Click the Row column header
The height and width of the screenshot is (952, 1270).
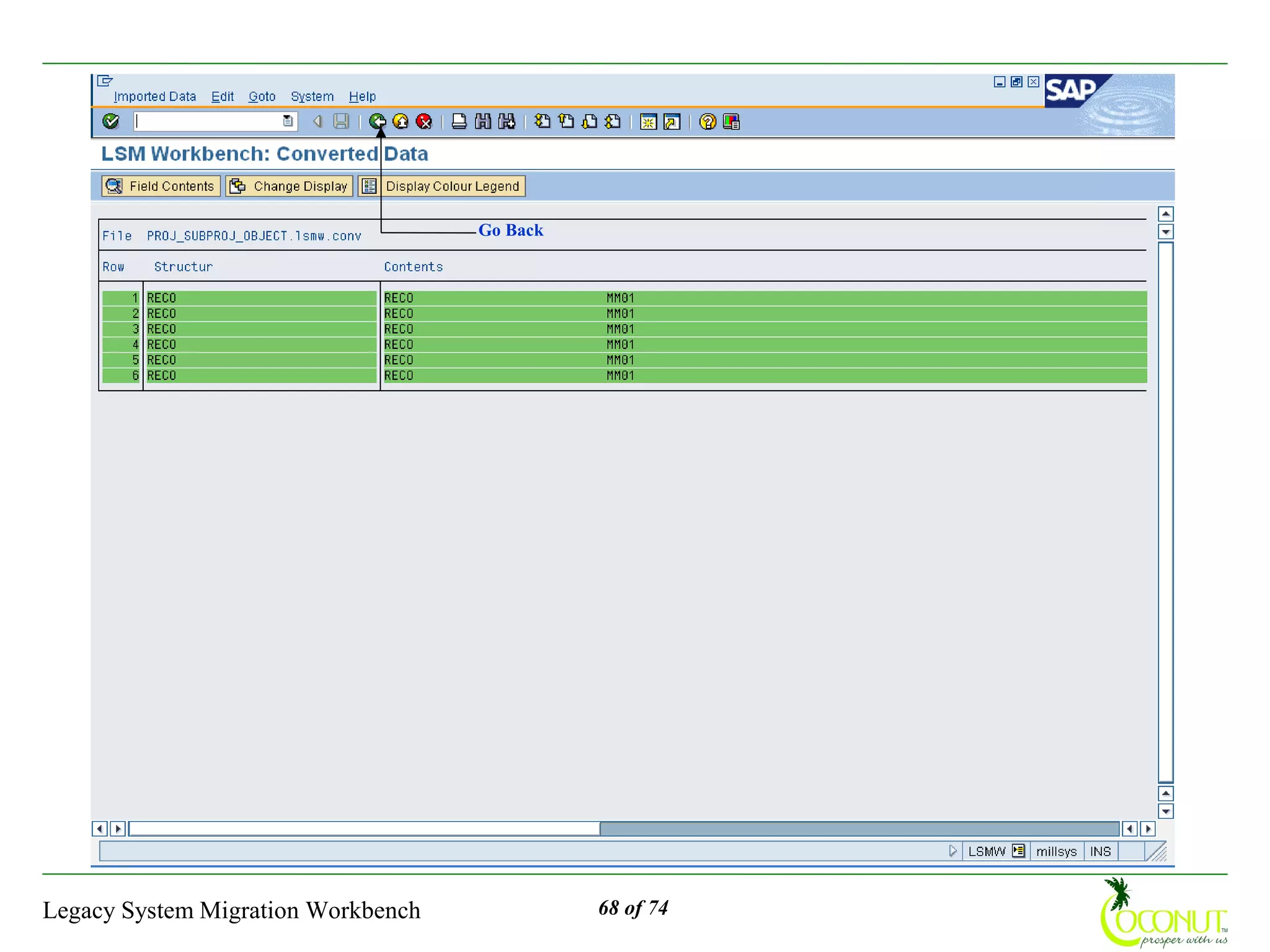click(113, 267)
